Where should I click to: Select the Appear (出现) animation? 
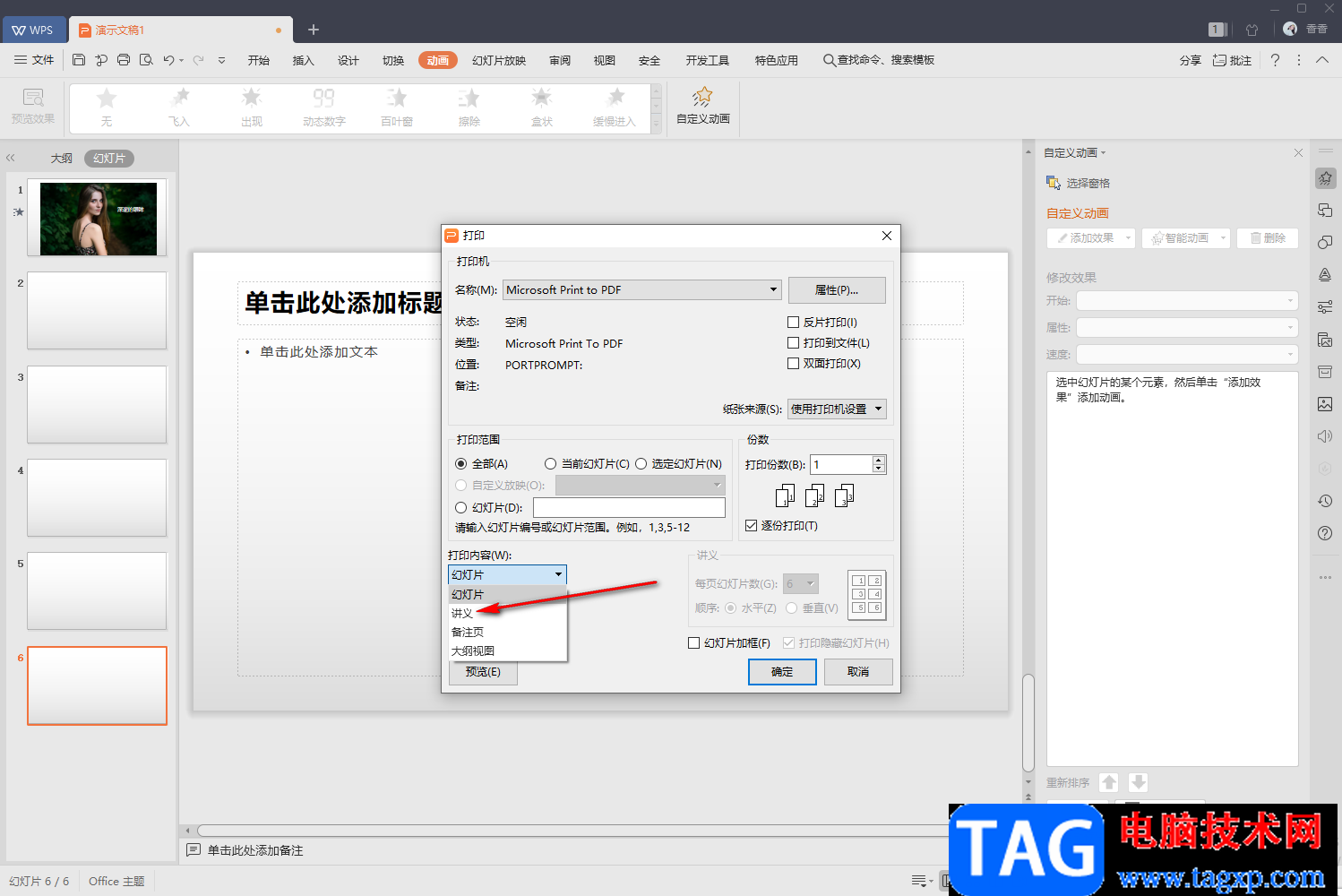tap(252, 108)
